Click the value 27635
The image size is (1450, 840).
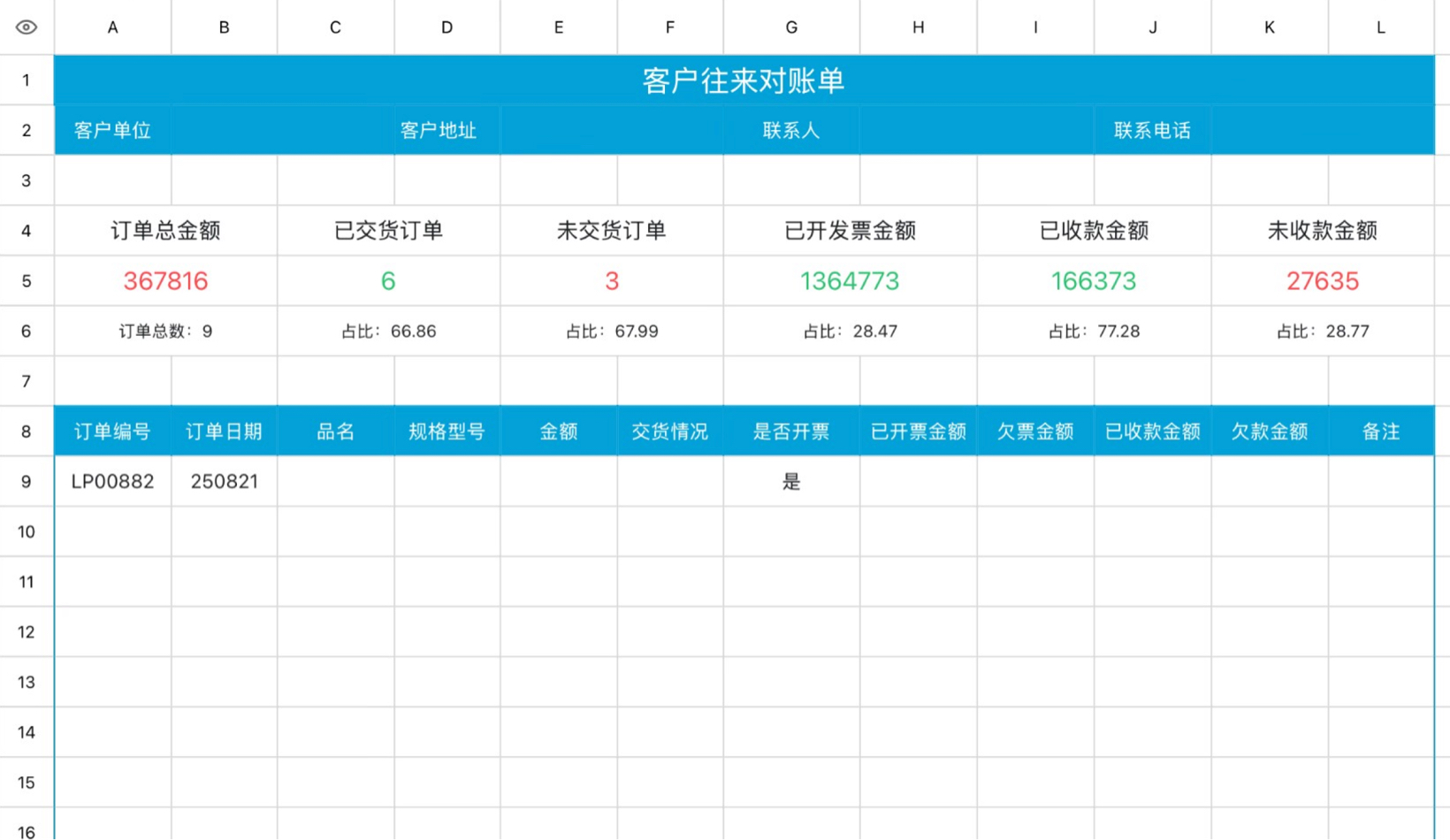(x=1323, y=281)
